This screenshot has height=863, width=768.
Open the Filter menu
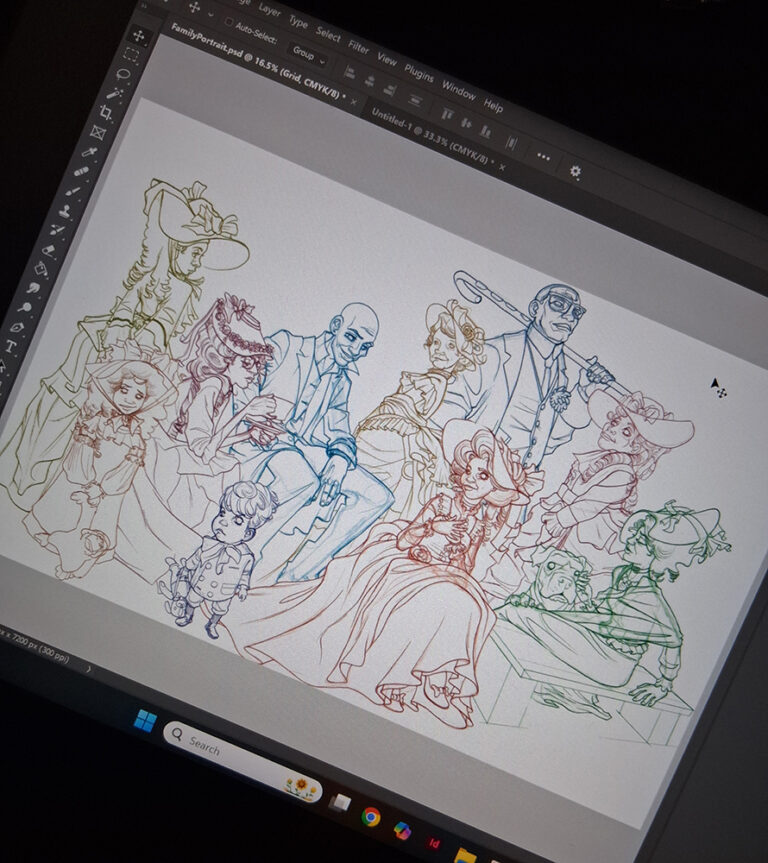pos(358,46)
